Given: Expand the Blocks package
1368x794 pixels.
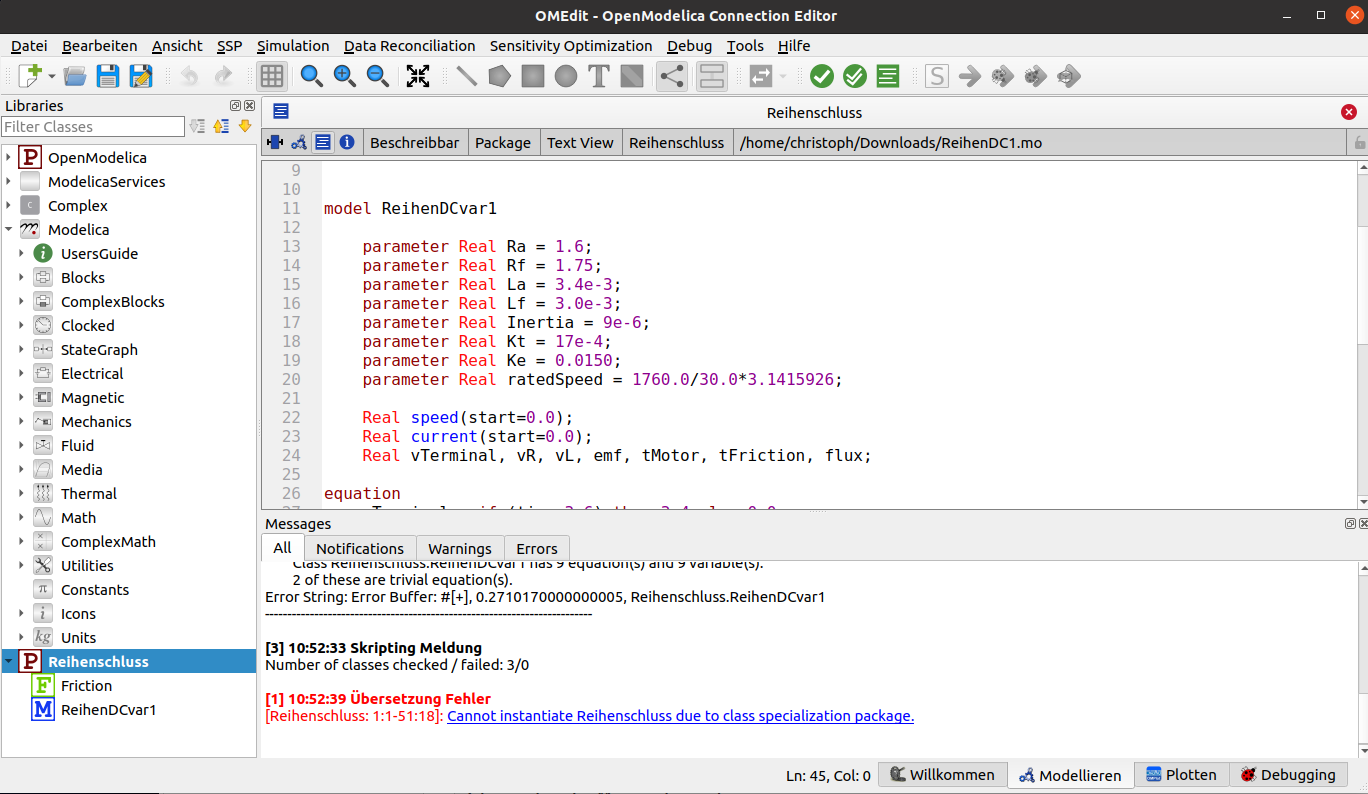Looking at the screenshot, I should pyautogui.click(x=22, y=278).
